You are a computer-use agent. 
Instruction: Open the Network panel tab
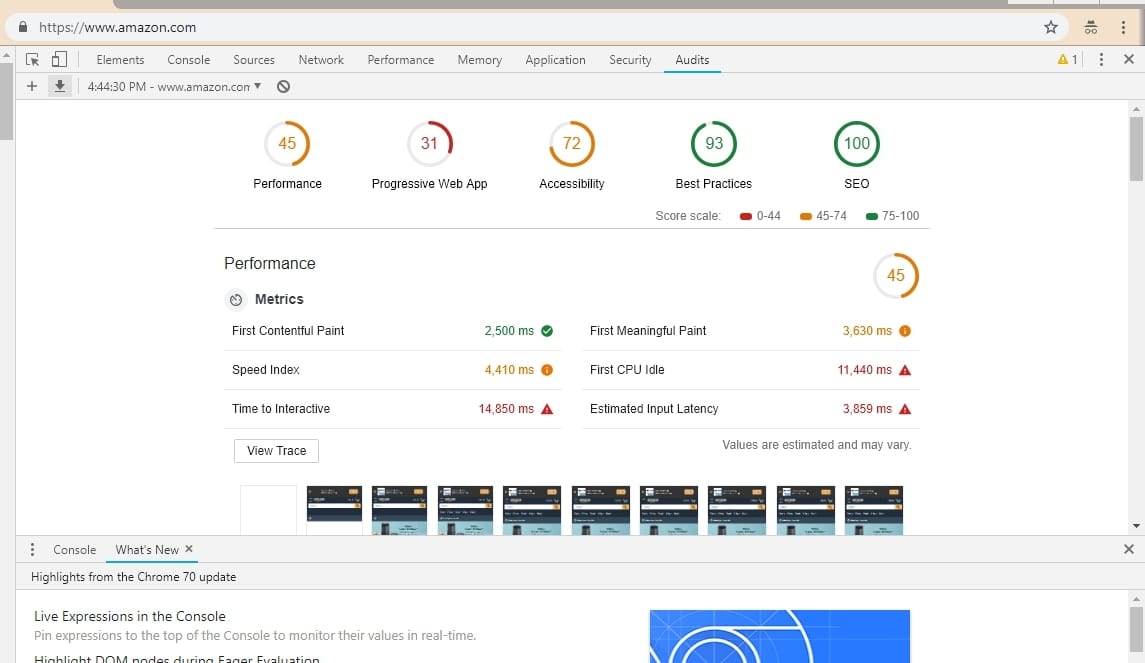[320, 60]
